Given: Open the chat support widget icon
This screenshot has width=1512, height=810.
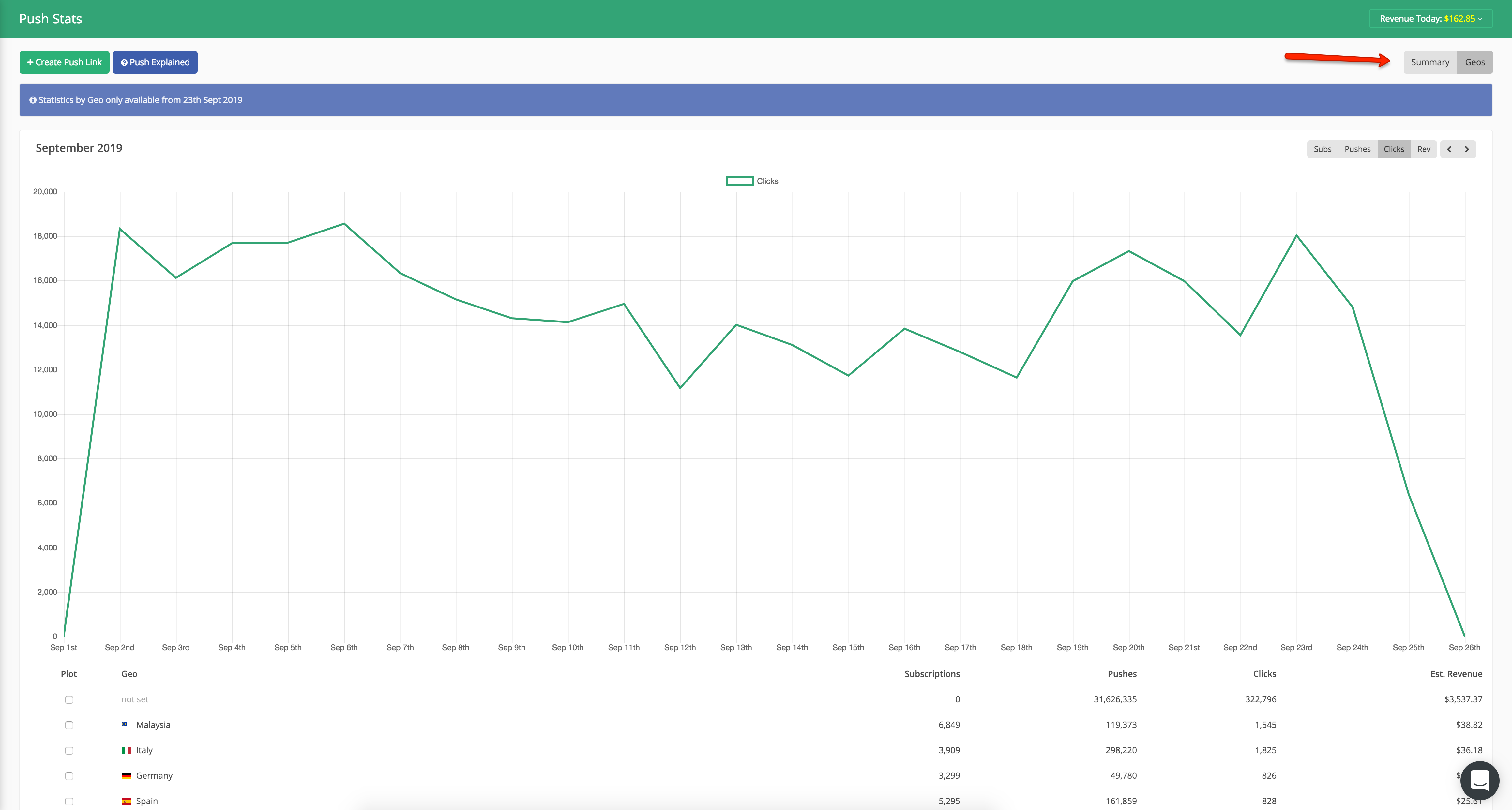Looking at the screenshot, I should click(x=1479, y=781).
